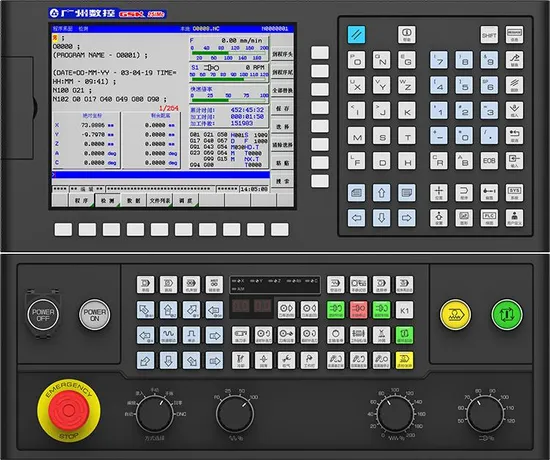Select the 到程序头 on-screen side softkey
This screenshot has height=460, width=550.
point(282,54)
